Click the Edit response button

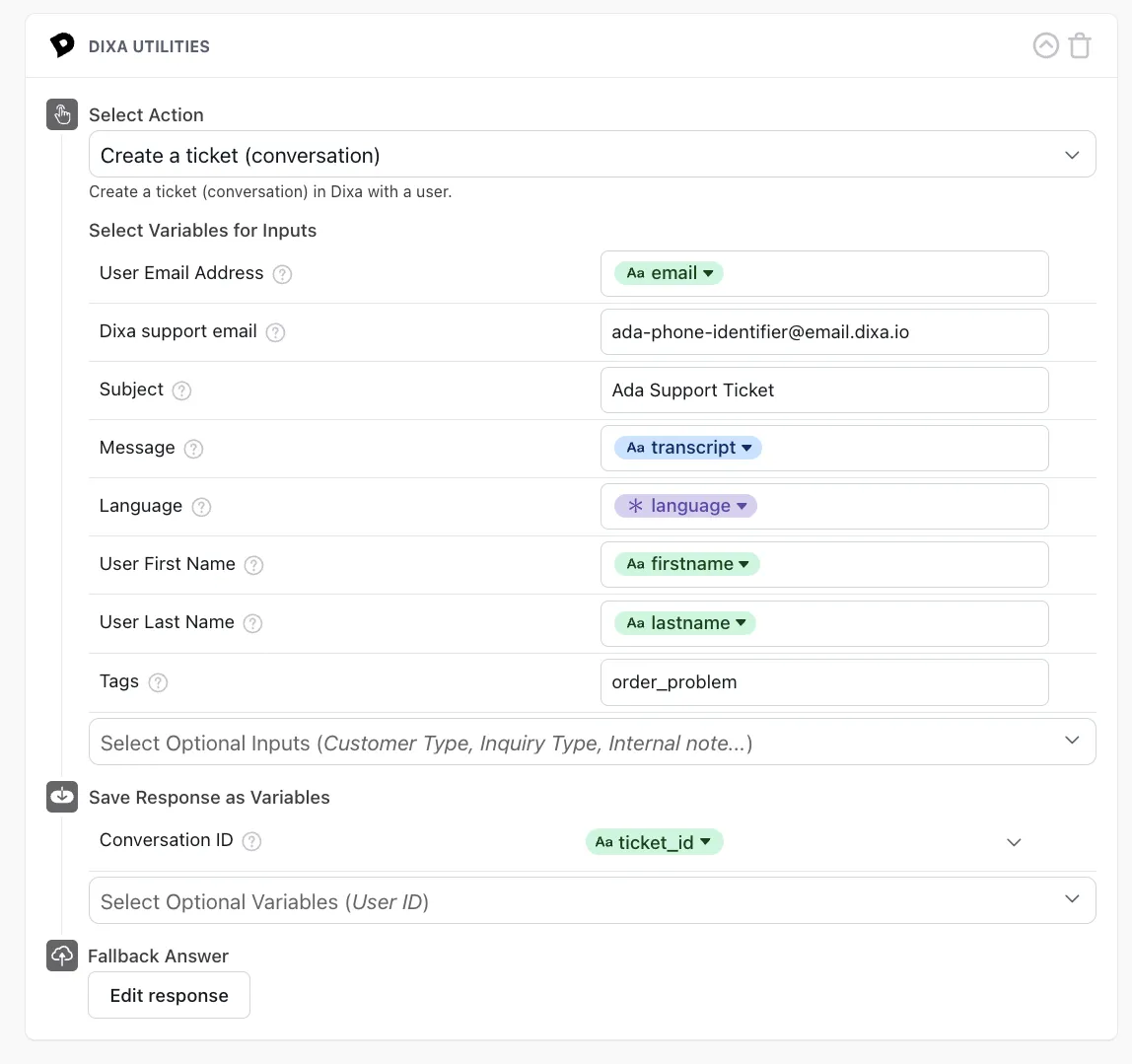coord(169,995)
